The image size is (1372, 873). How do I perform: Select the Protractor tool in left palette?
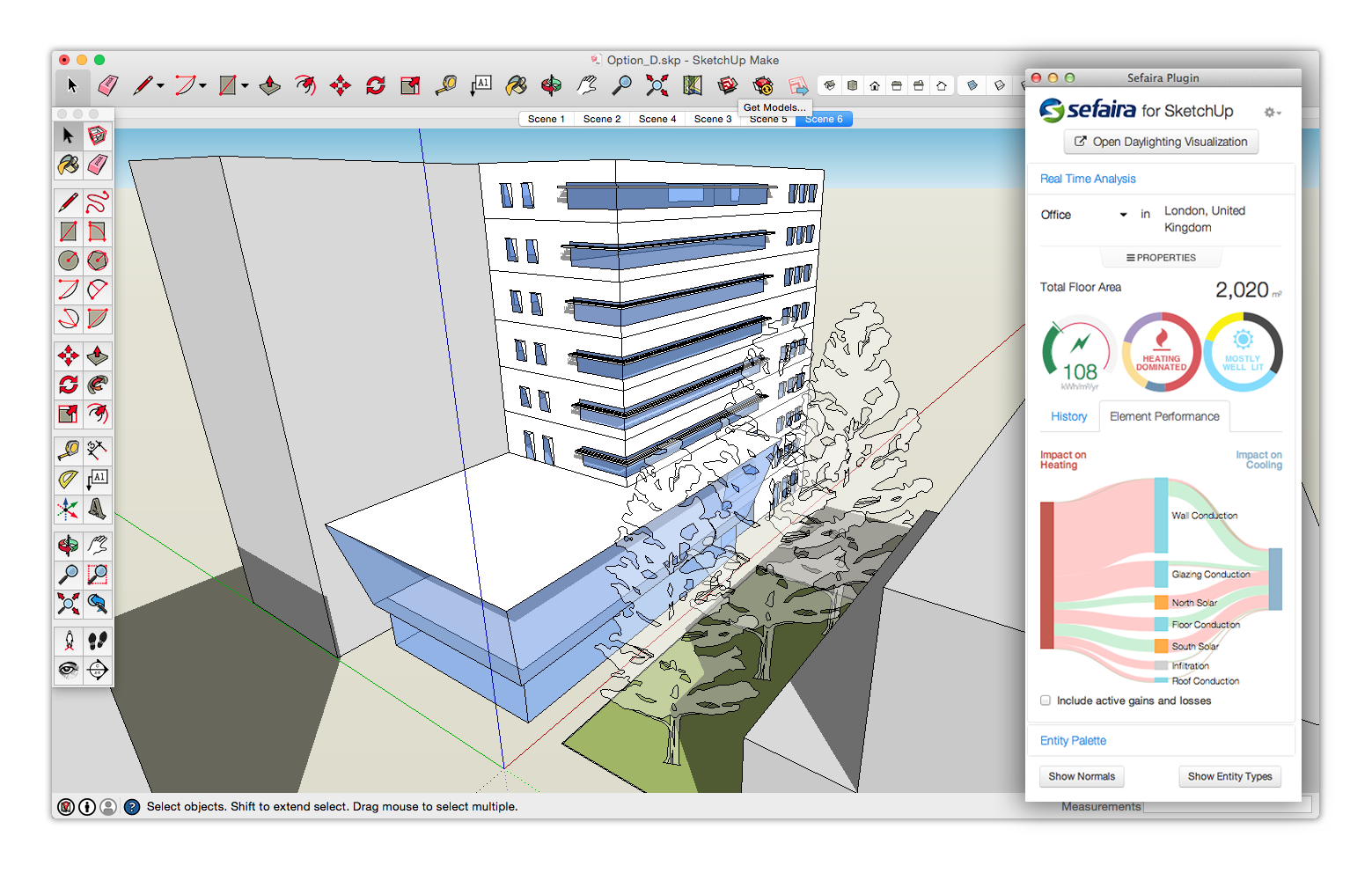pos(69,480)
